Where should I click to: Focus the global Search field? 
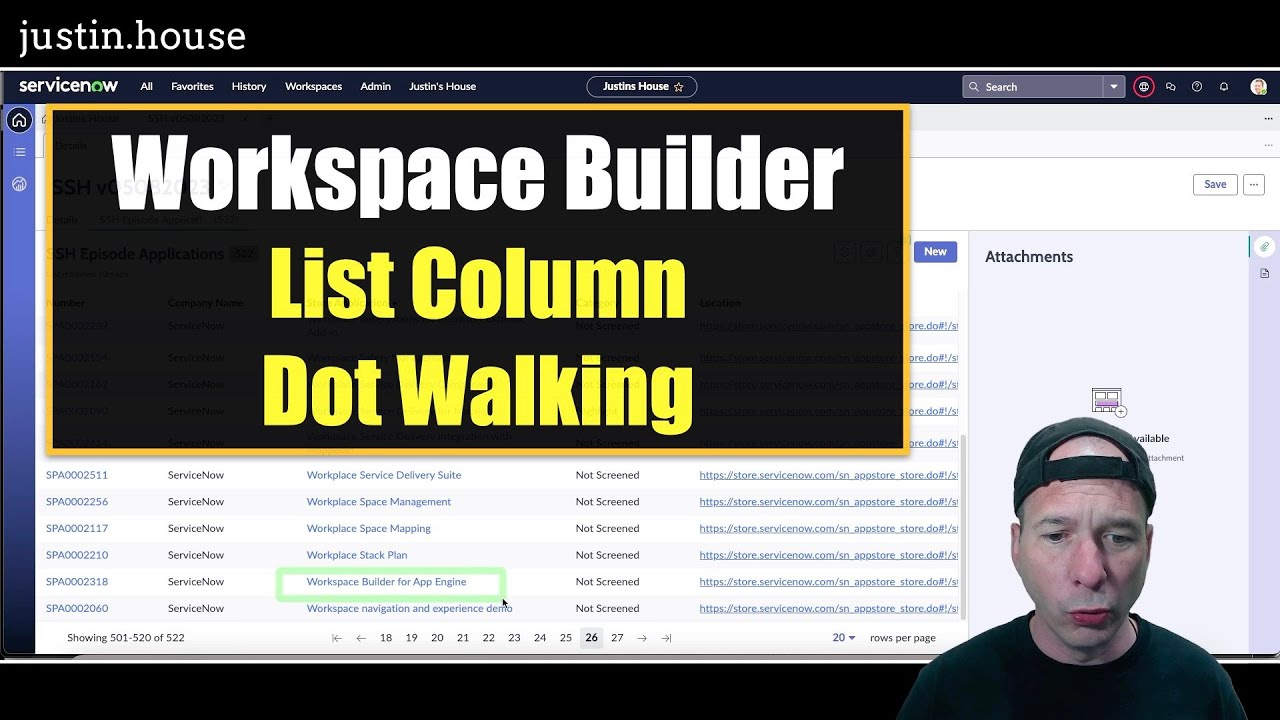coord(1033,87)
